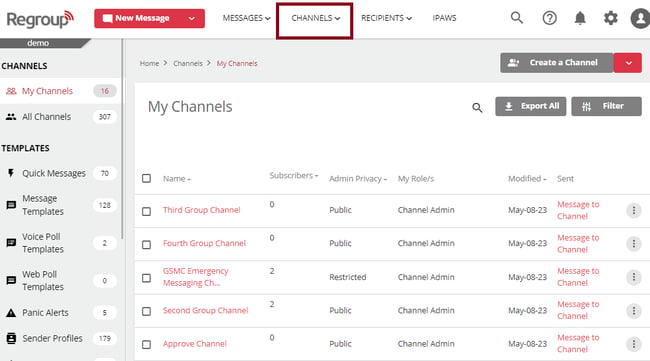The image size is (650, 361).
Task: Open the Recipients dropdown menu
Action: [386, 18]
